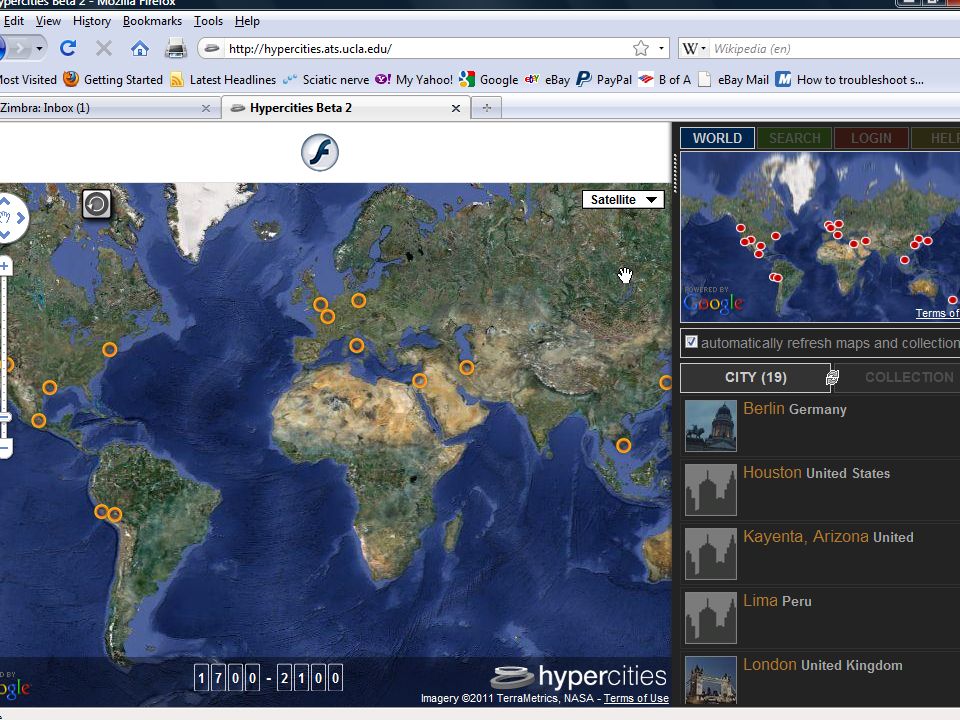Open the History menu
Viewport: 960px width, 720px height.
92,21
